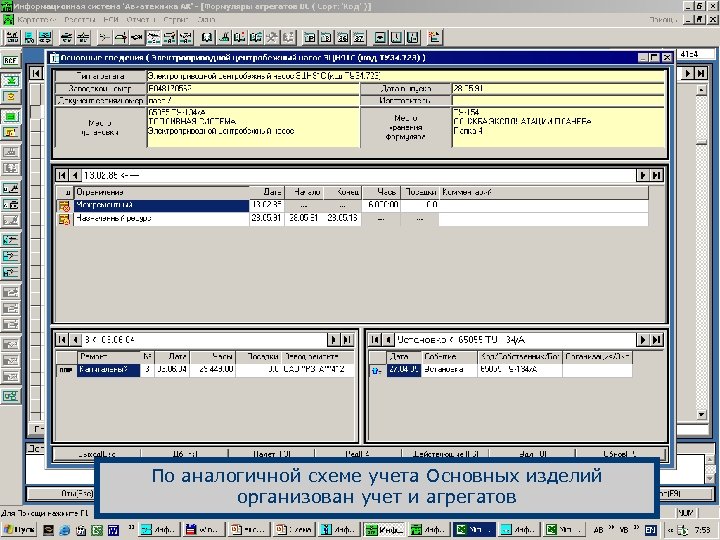The height and width of the screenshot is (540, 720).
Task: Select the Межремонтный restriction row
Action: 352,205
